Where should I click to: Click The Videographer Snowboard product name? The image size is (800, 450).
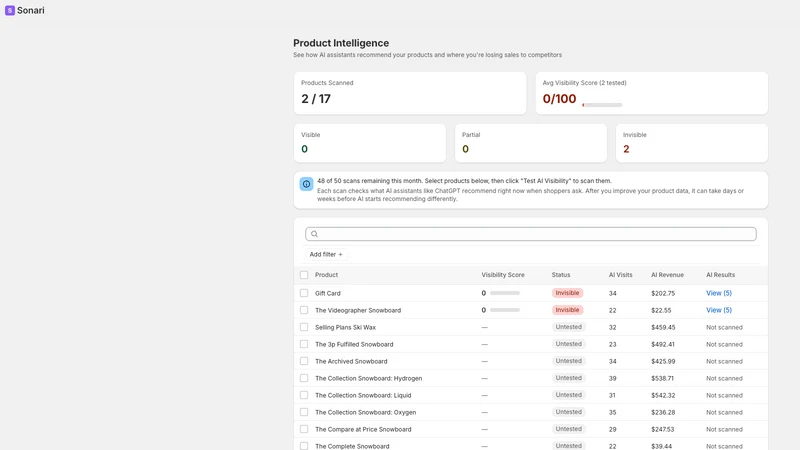coord(358,310)
